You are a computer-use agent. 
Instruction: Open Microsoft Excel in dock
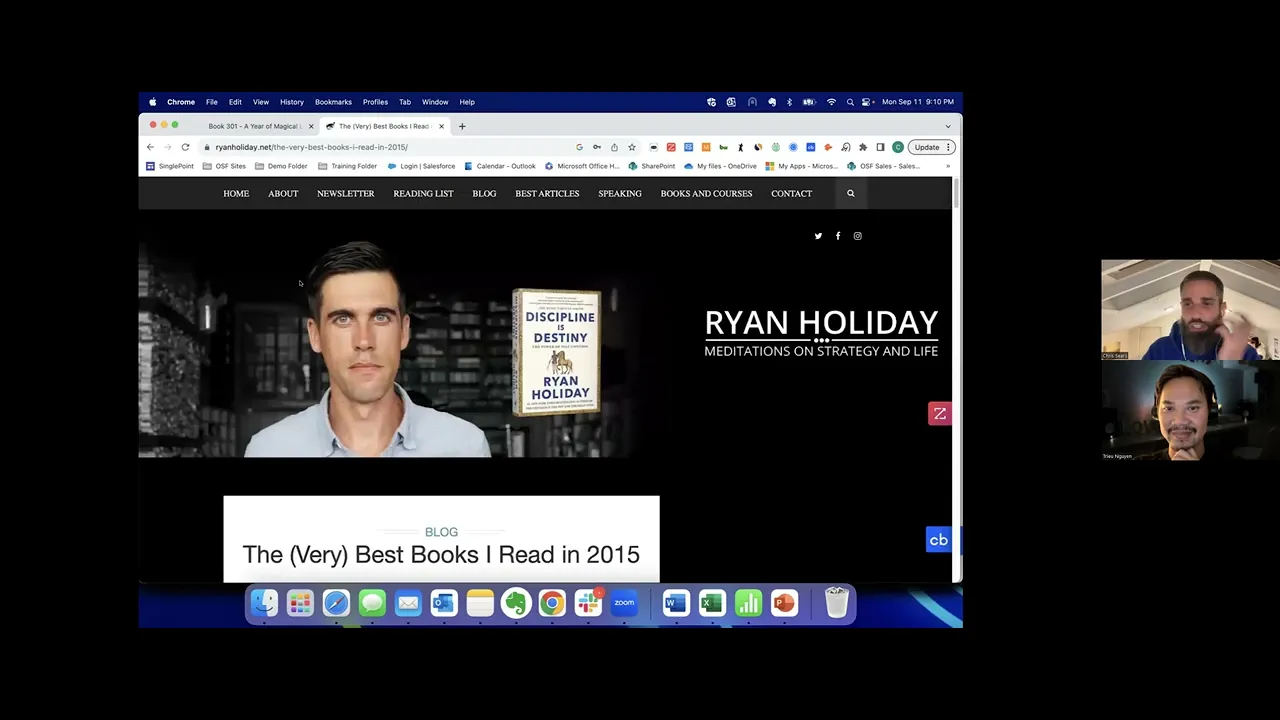point(712,603)
